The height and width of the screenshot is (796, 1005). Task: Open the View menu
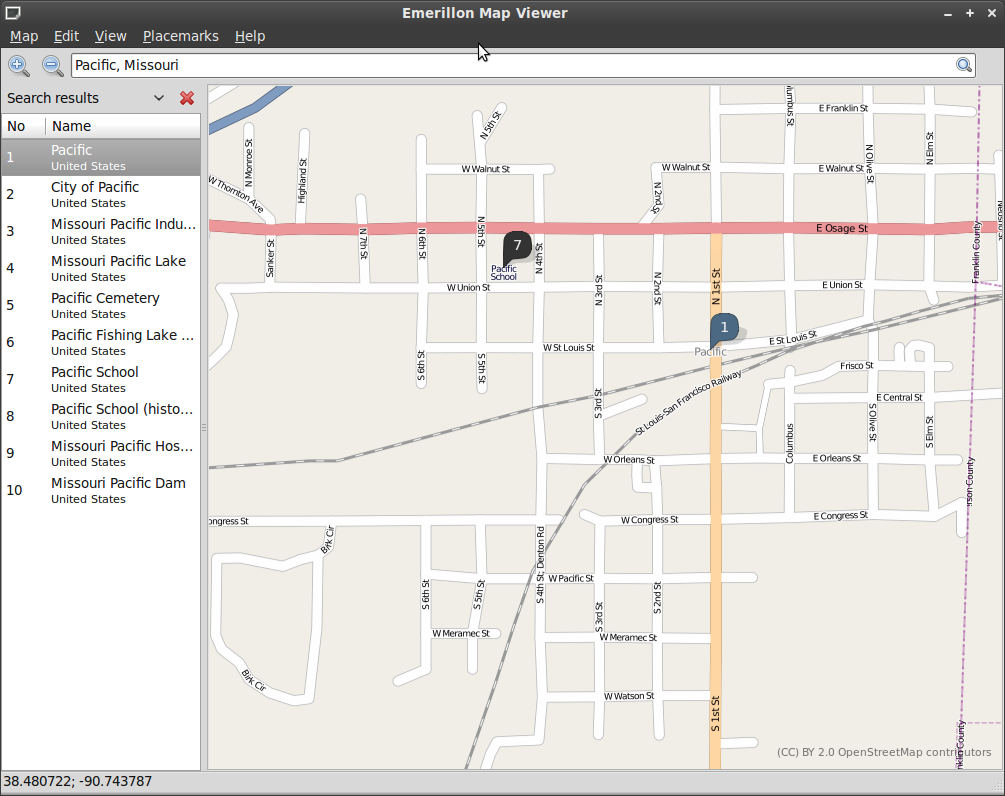[110, 36]
